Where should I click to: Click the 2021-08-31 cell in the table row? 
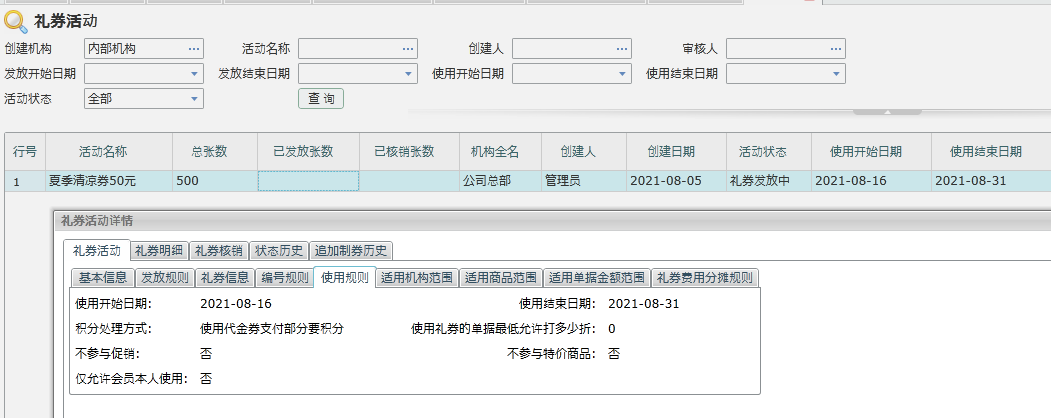tap(991, 181)
